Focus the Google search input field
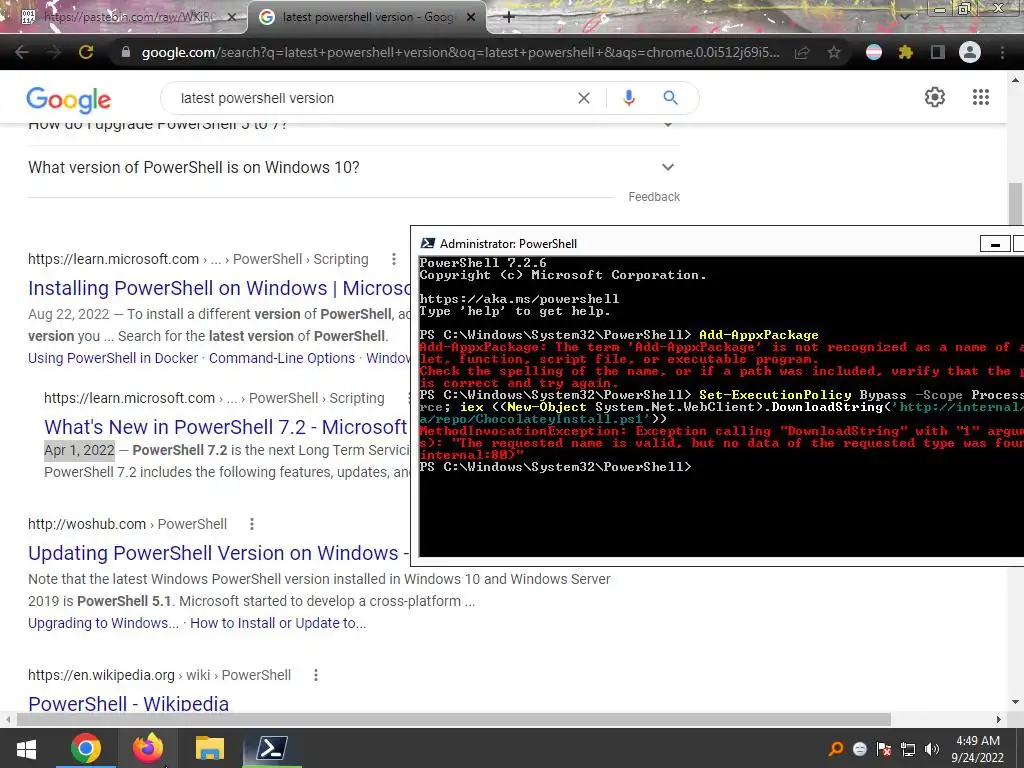Screen dimensions: 1024x768 [372, 98]
